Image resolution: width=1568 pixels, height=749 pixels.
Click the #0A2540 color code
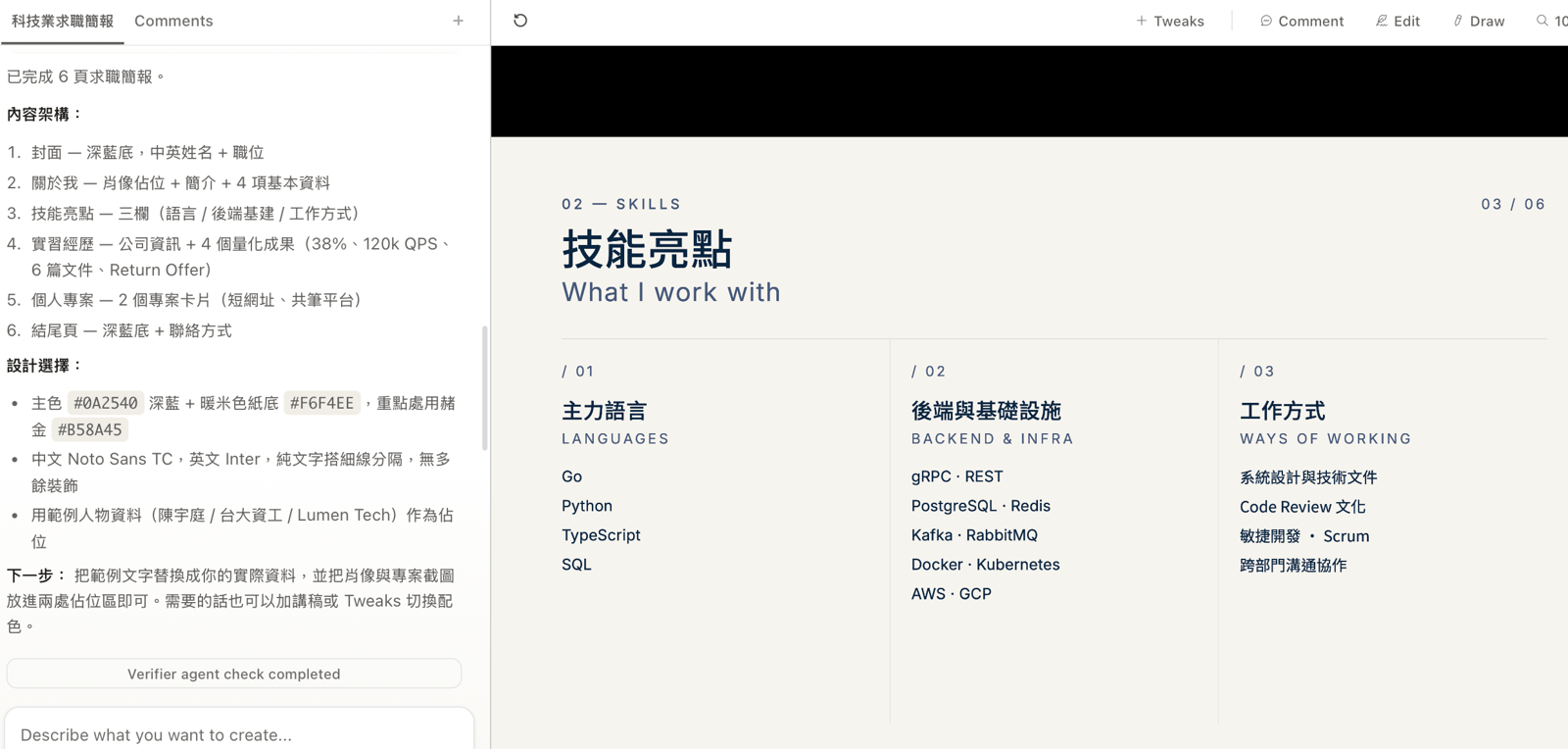point(106,403)
